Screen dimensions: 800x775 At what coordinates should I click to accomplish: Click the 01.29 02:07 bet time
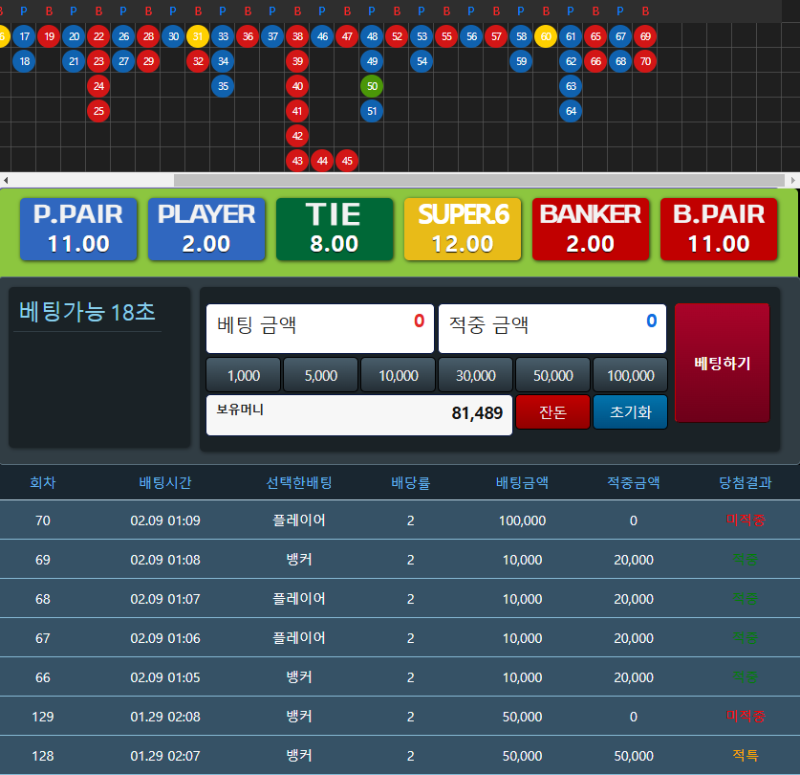165,756
